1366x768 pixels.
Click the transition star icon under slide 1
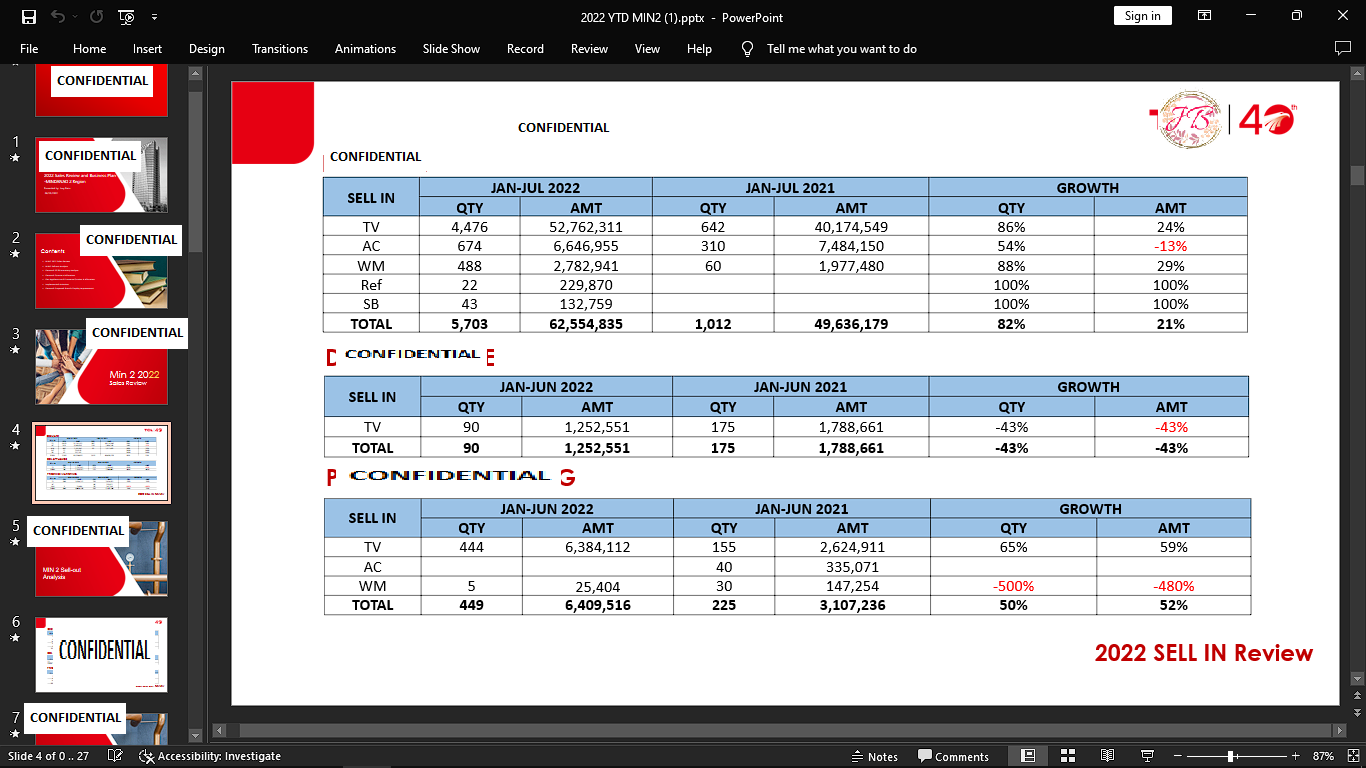click(15, 158)
